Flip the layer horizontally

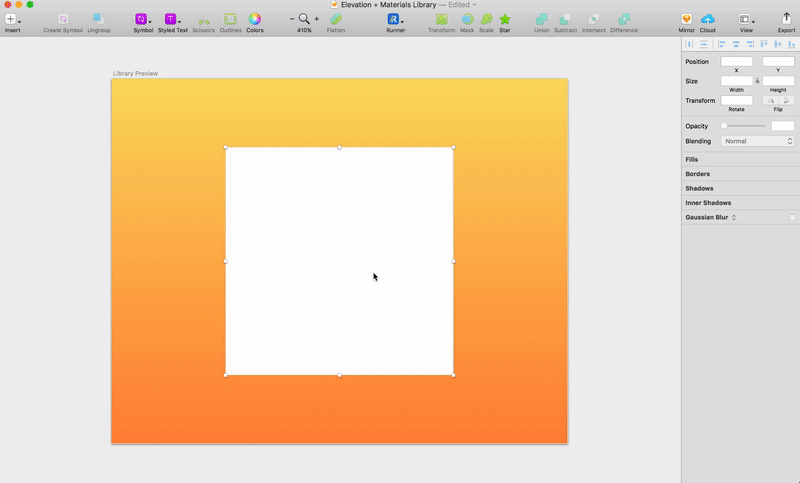pos(770,100)
